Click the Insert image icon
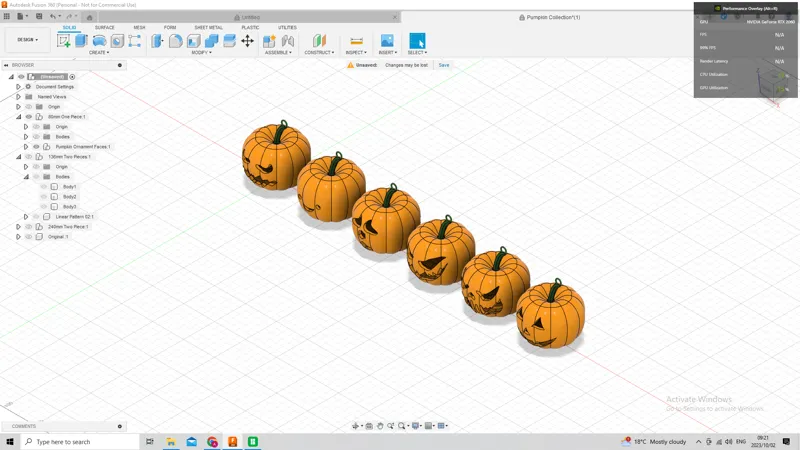 (x=387, y=41)
